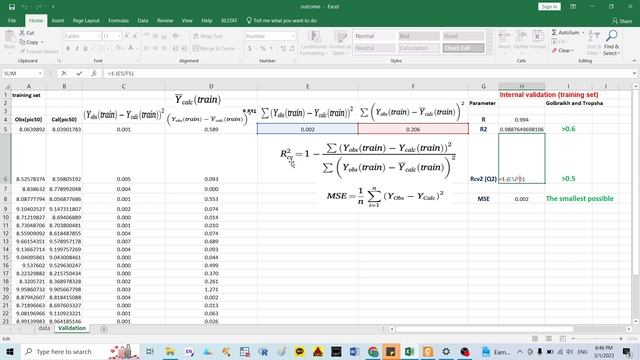This screenshot has height=360, width=640.
Task: Click the Fill Color bucket icon
Action: point(118,49)
